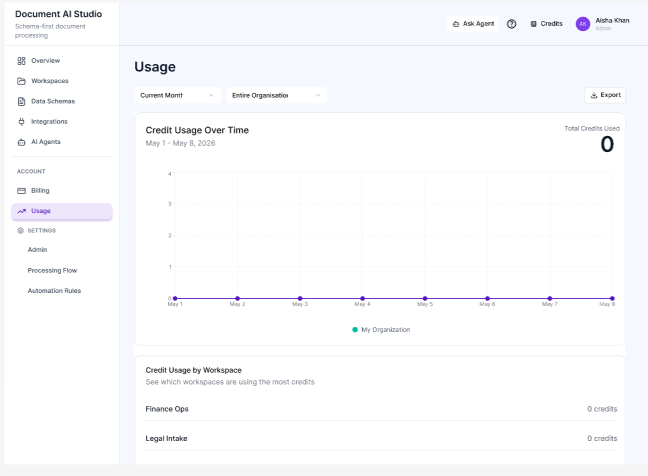
Task: Open AI Agents page
Action: pyautogui.click(x=62, y=142)
